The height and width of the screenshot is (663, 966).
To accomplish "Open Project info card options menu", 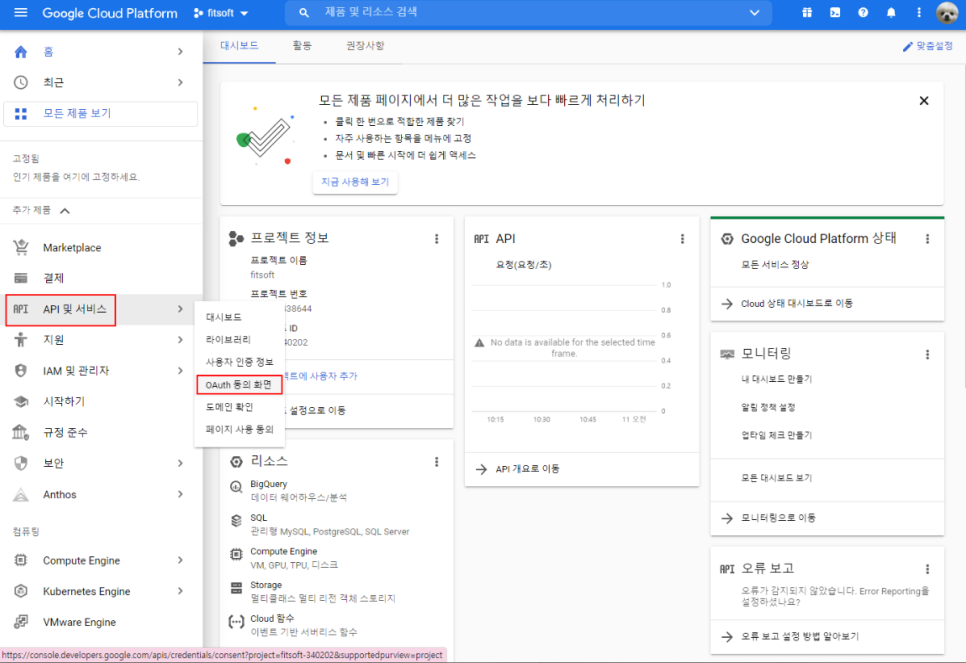I will tap(437, 238).
